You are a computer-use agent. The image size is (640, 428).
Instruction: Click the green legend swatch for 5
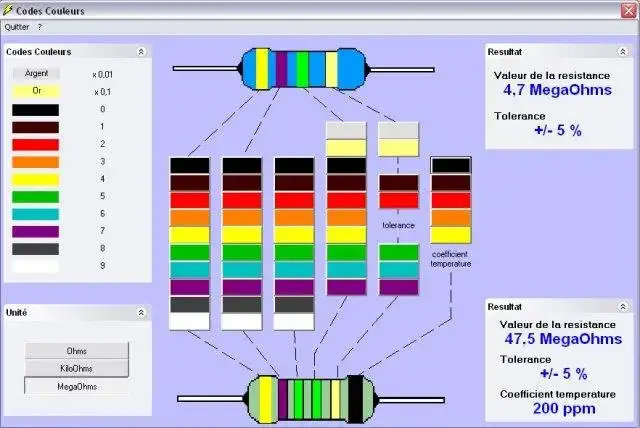pos(36,197)
